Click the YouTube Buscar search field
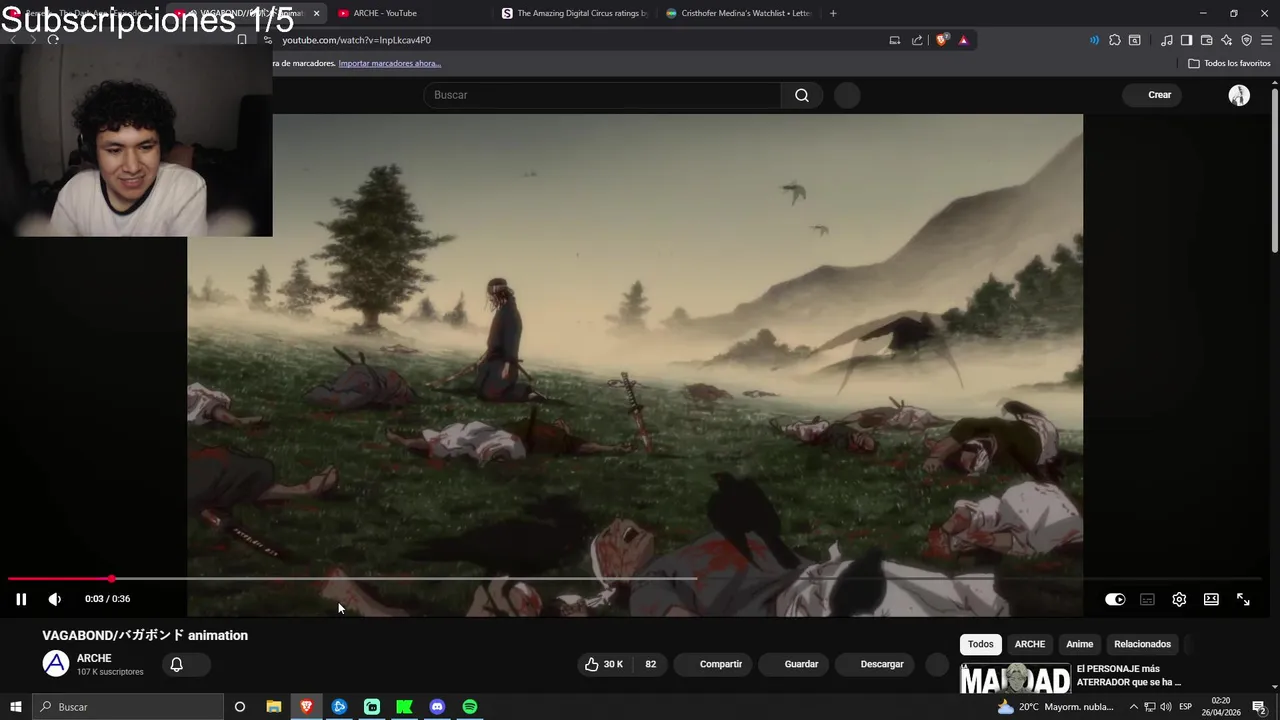The height and width of the screenshot is (720, 1280). coord(602,95)
